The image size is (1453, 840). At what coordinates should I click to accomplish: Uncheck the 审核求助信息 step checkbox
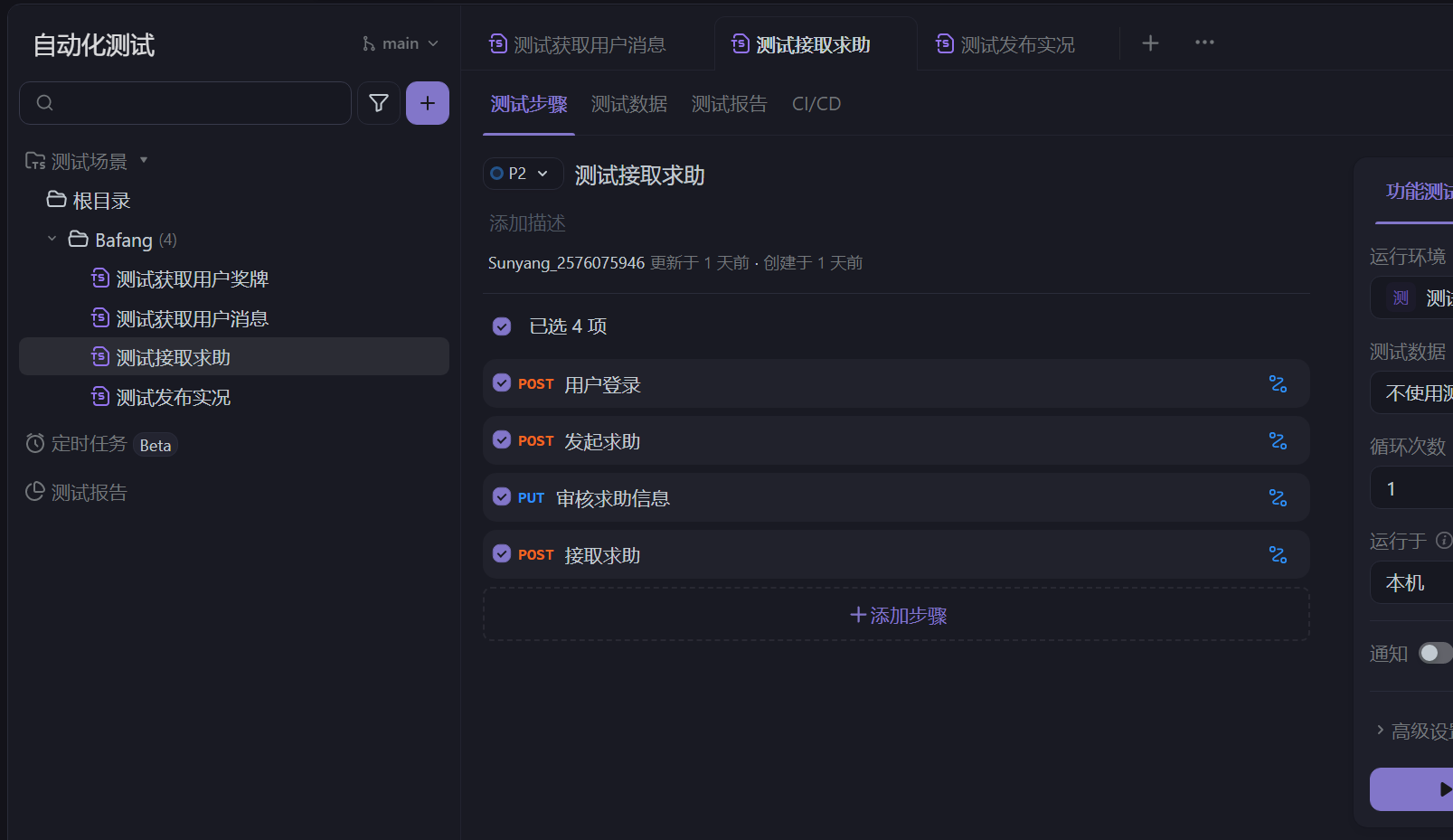pyautogui.click(x=502, y=497)
